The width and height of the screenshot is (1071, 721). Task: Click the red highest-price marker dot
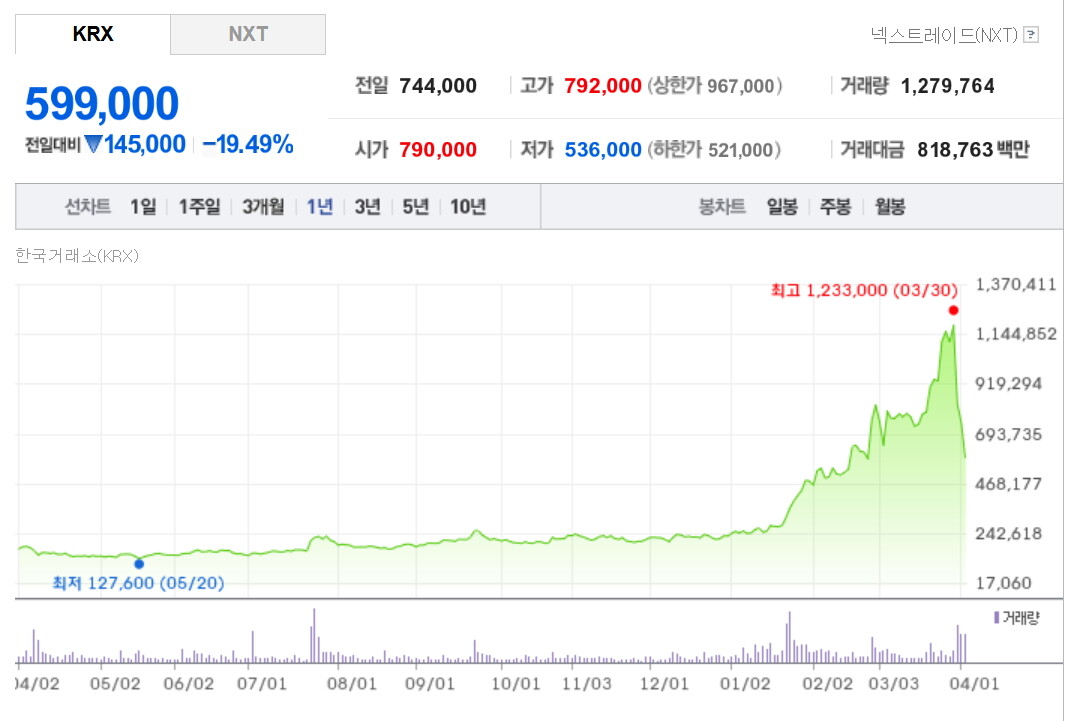click(953, 310)
